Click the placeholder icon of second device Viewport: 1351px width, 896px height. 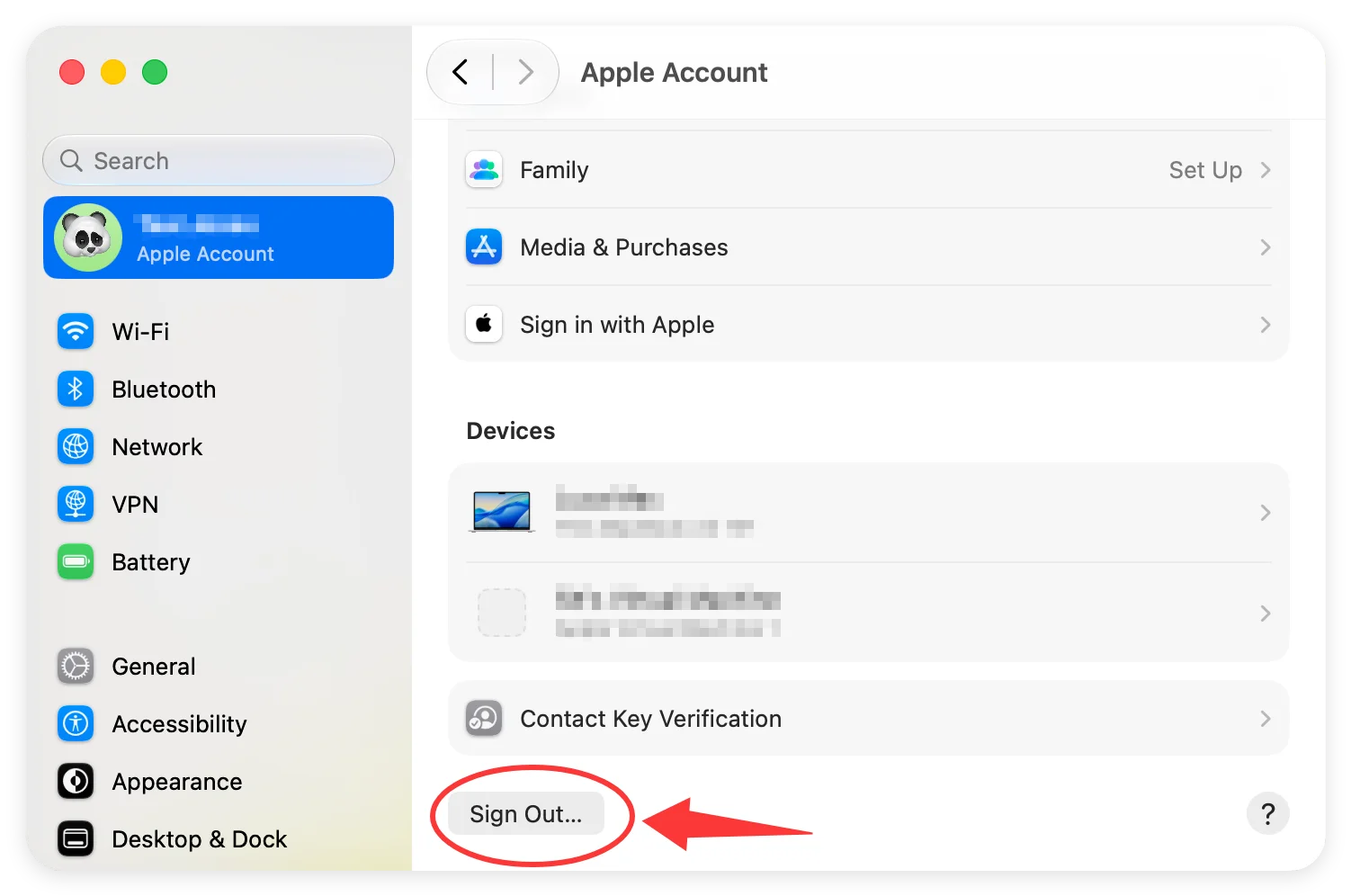point(502,613)
